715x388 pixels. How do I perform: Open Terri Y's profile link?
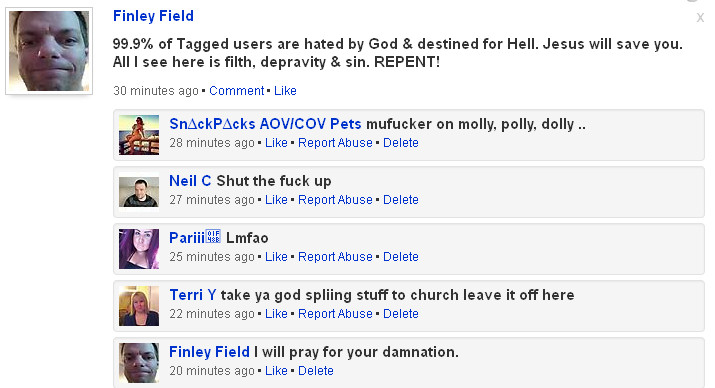point(192,295)
